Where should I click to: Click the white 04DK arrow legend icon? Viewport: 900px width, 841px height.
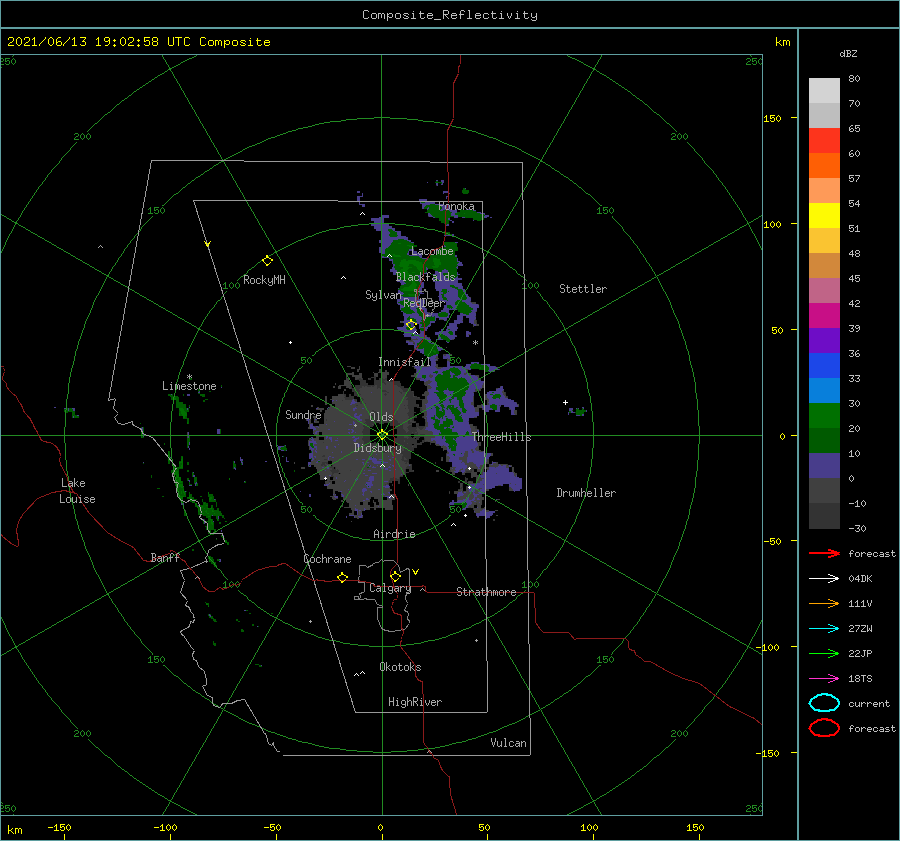click(x=824, y=578)
